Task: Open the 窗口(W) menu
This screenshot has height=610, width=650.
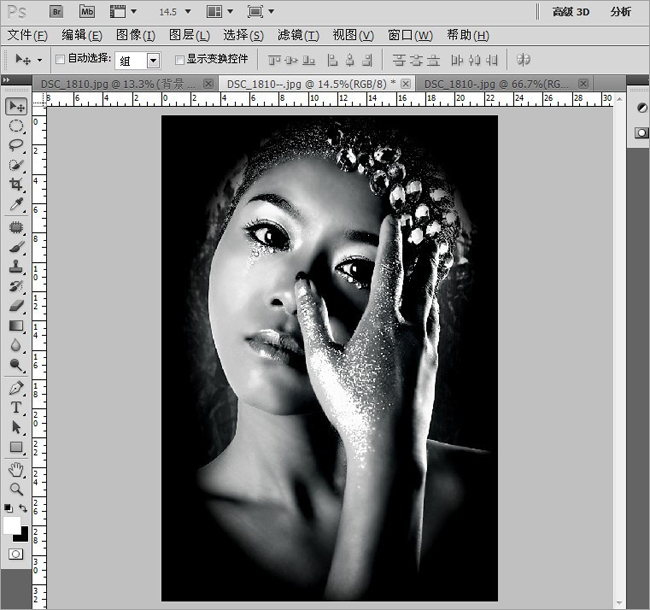Action: coord(410,36)
